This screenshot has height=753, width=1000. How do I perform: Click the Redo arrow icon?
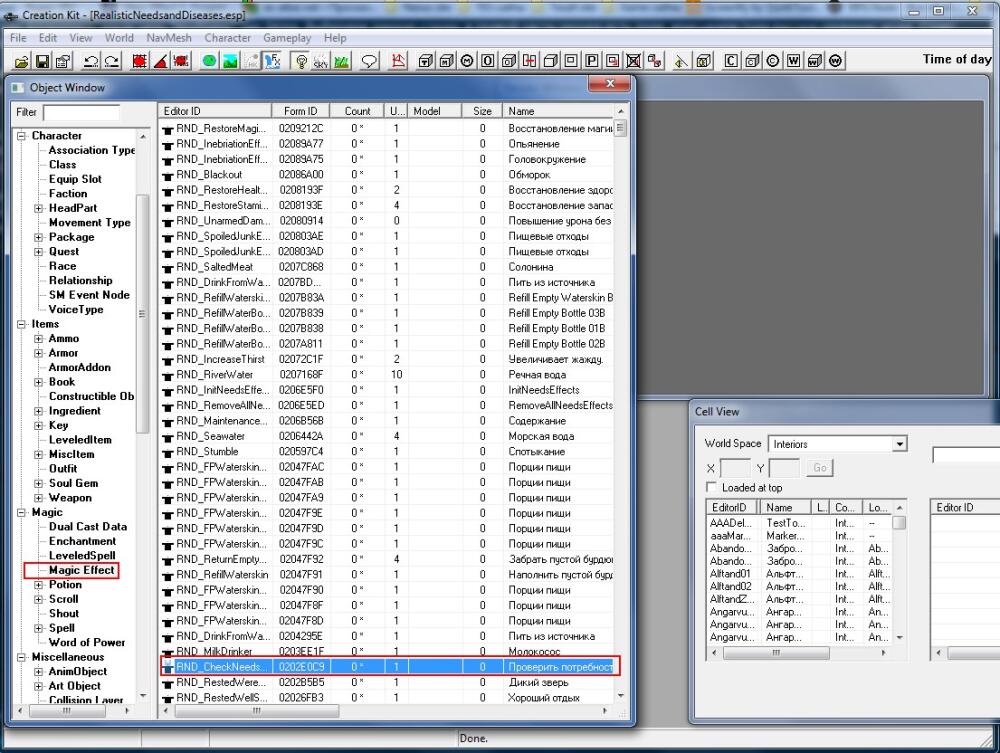pos(112,61)
